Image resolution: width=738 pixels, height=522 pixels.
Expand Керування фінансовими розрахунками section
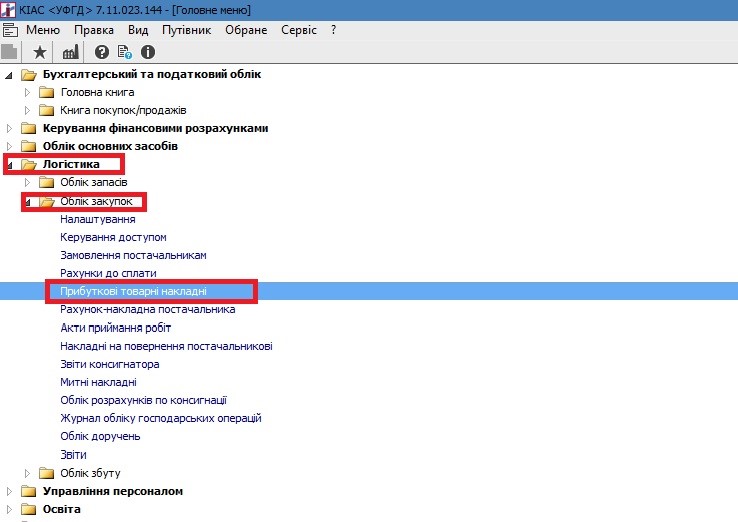(11, 128)
